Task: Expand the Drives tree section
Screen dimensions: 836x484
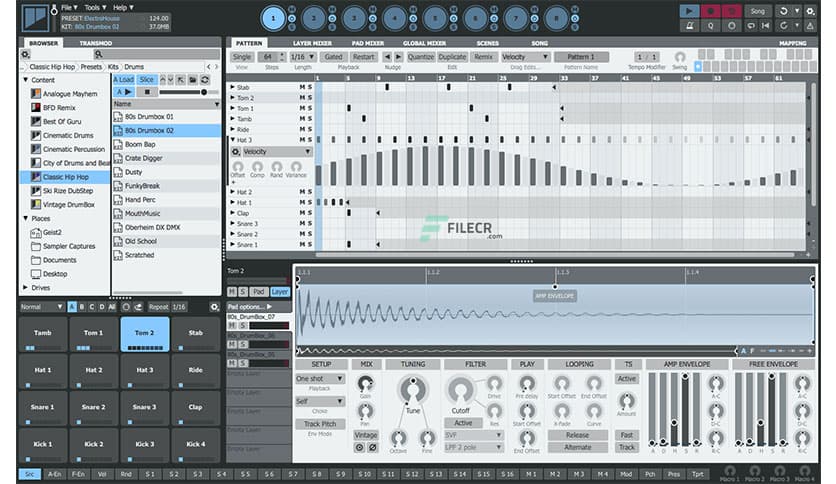Action: click(25, 288)
